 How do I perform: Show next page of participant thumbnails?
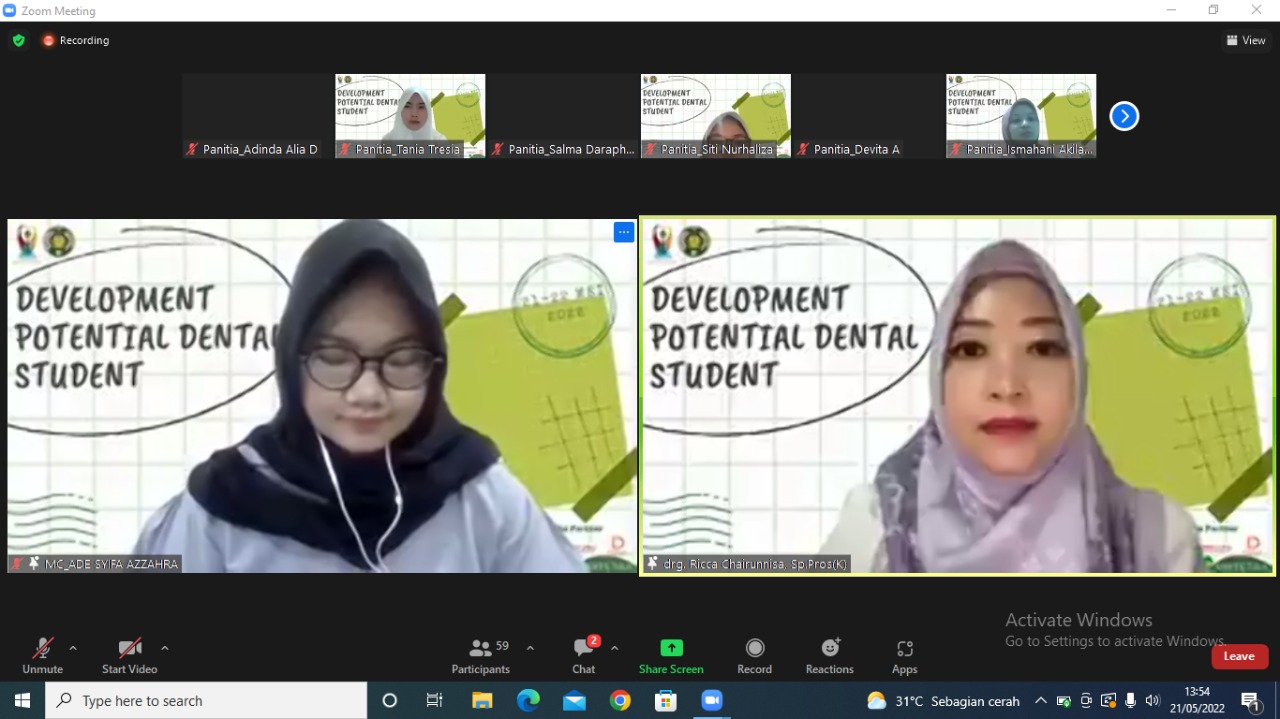(x=1124, y=117)
